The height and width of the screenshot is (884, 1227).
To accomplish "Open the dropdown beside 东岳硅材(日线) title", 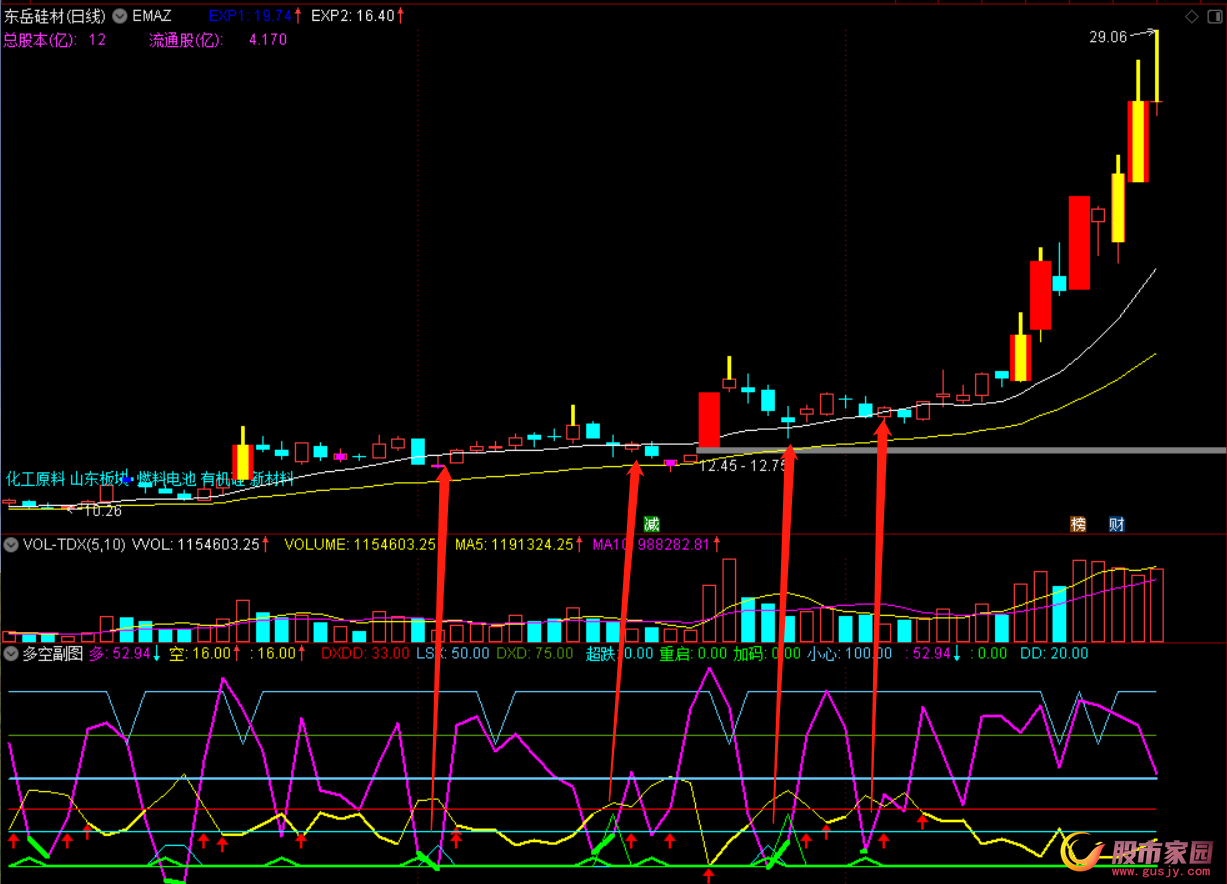I will pyautogui.click(x=120, y=16).
